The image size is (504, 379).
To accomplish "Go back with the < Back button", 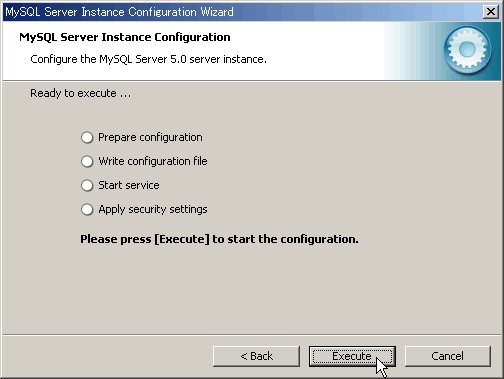I will [x=256, y=356].
